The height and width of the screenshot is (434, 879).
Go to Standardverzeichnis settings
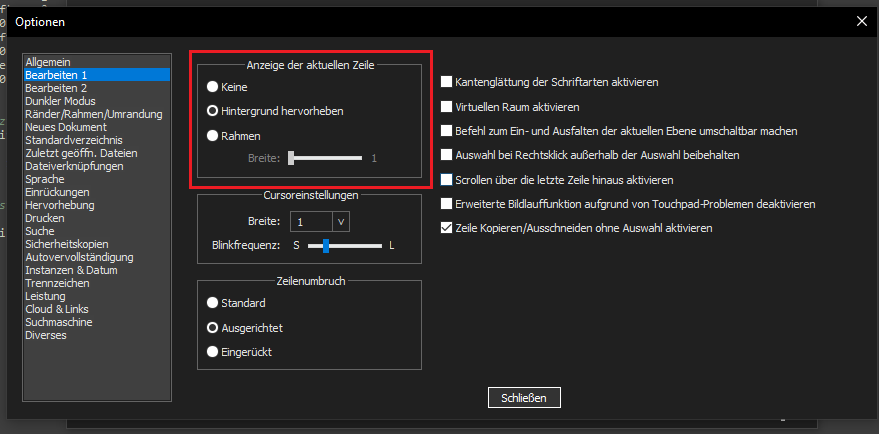[x=97, y=140]
